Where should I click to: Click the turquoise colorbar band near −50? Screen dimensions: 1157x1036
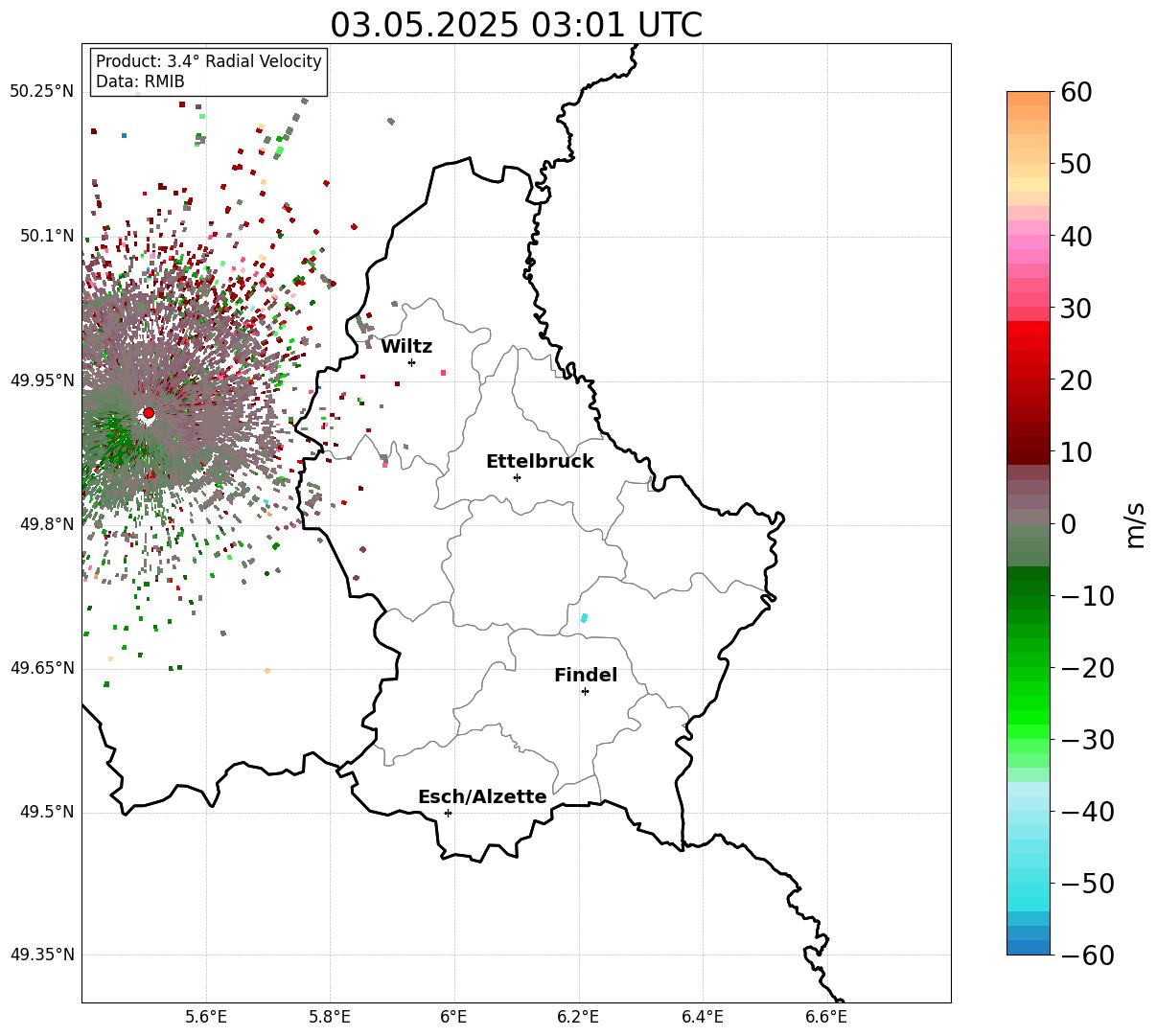click(x=1029, y=889)
